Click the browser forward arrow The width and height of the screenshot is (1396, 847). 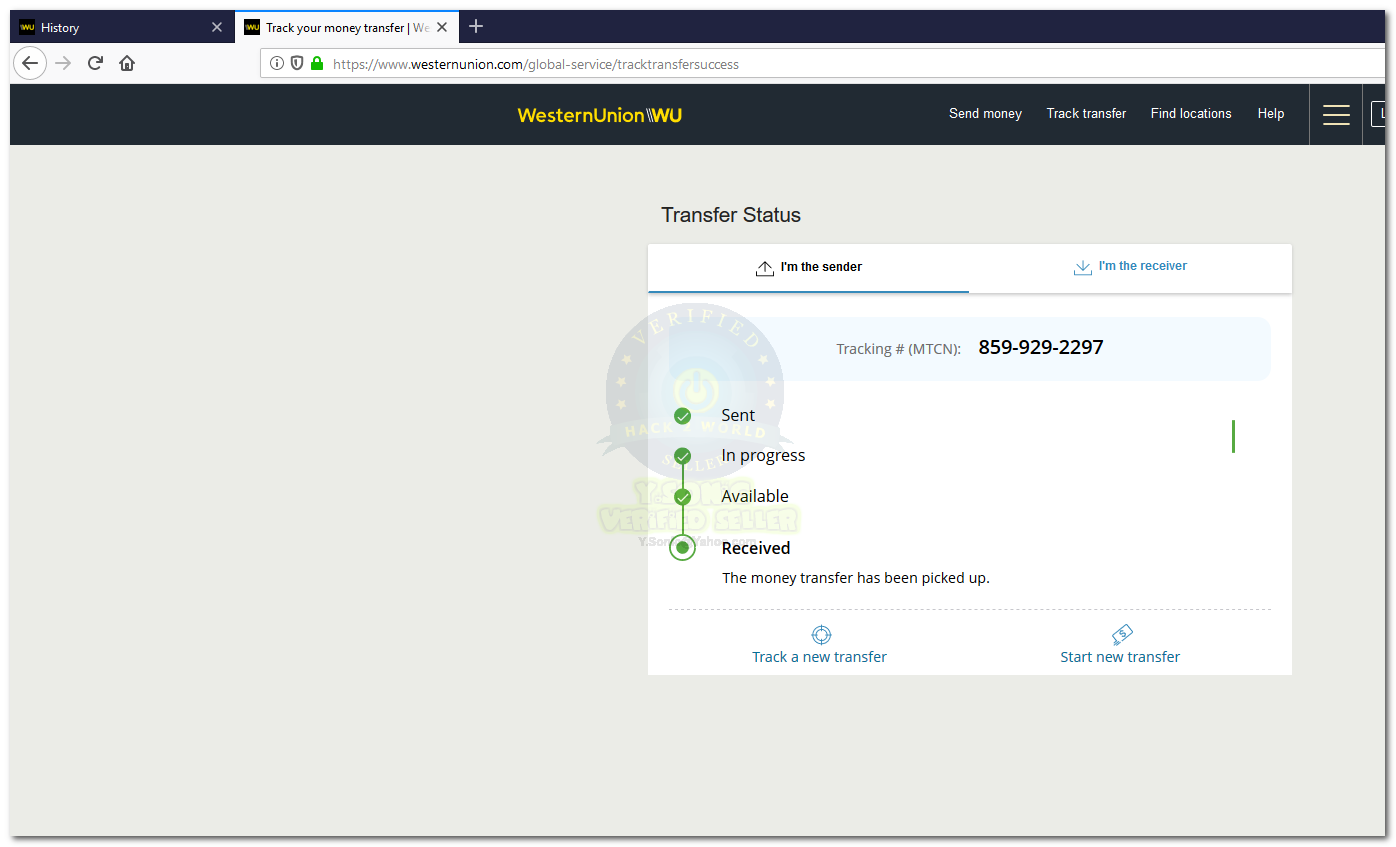(63, 63)
